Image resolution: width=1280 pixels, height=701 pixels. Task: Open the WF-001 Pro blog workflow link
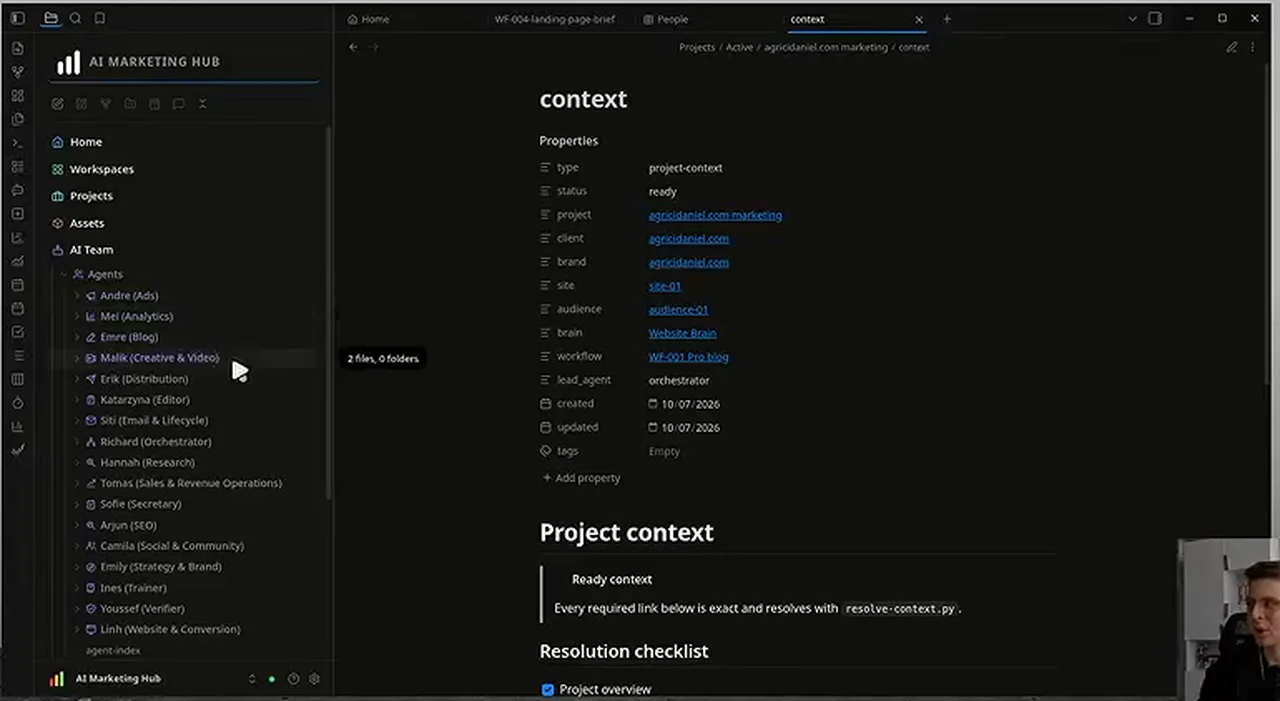(688, 357)
